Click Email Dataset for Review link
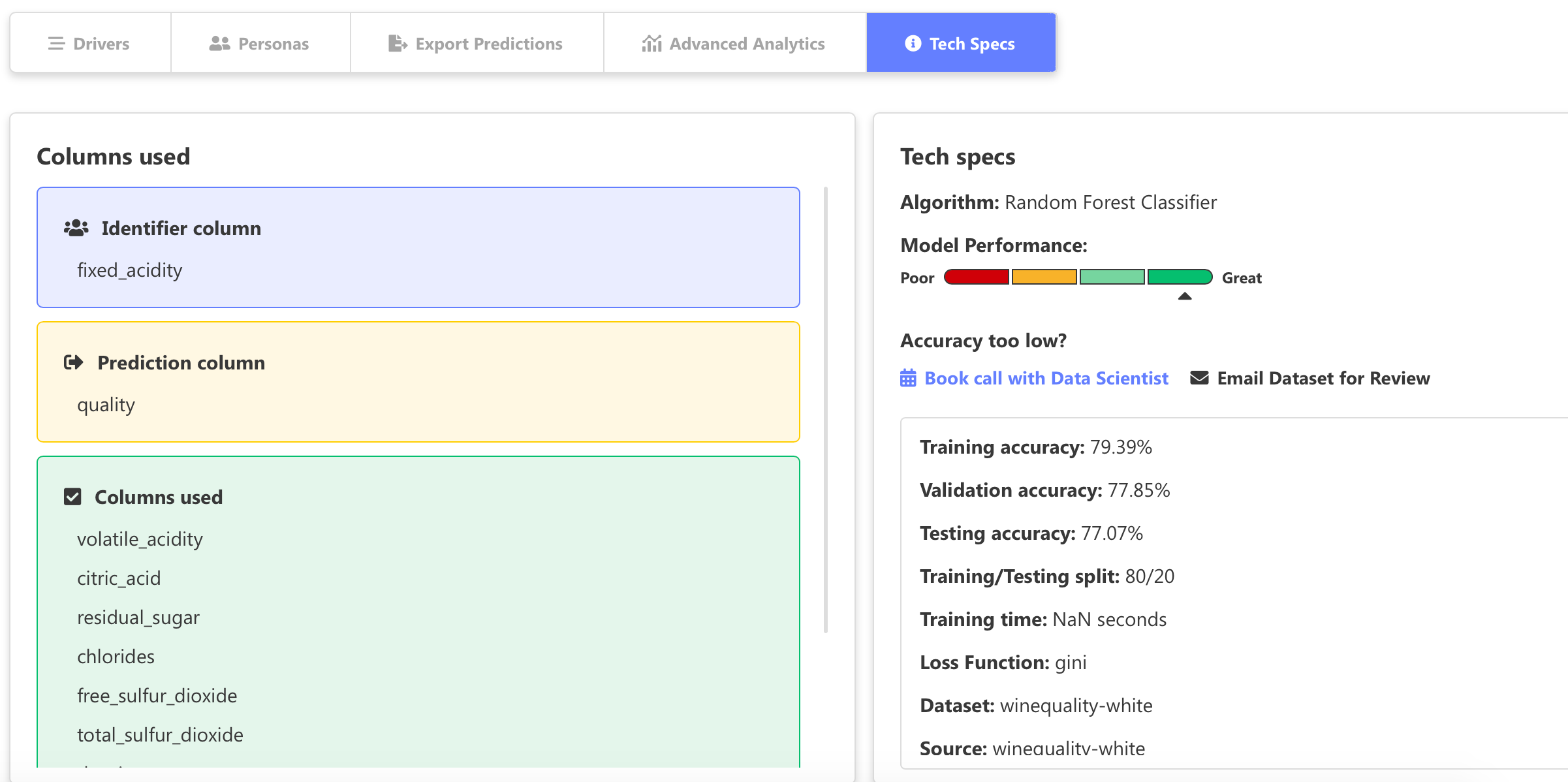The image size is (1568, 782). click(x=1323, y=379)
